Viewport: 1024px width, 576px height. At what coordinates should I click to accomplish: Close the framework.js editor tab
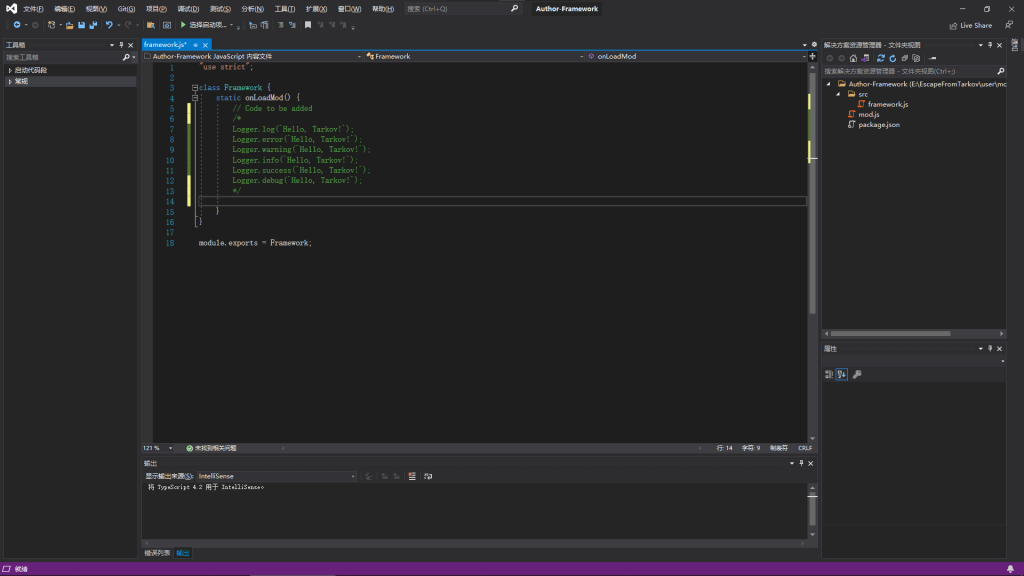tap(205, 45)
